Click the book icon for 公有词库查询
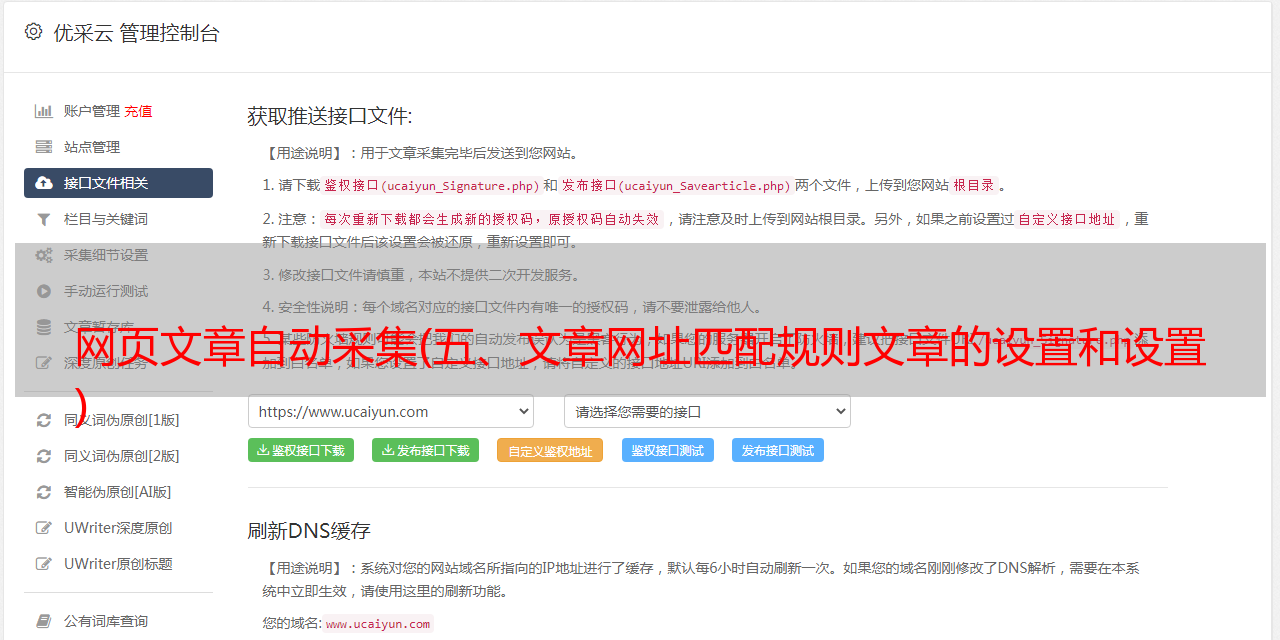Viewport: 1280px width, 640px height. (x=44, y=621)
